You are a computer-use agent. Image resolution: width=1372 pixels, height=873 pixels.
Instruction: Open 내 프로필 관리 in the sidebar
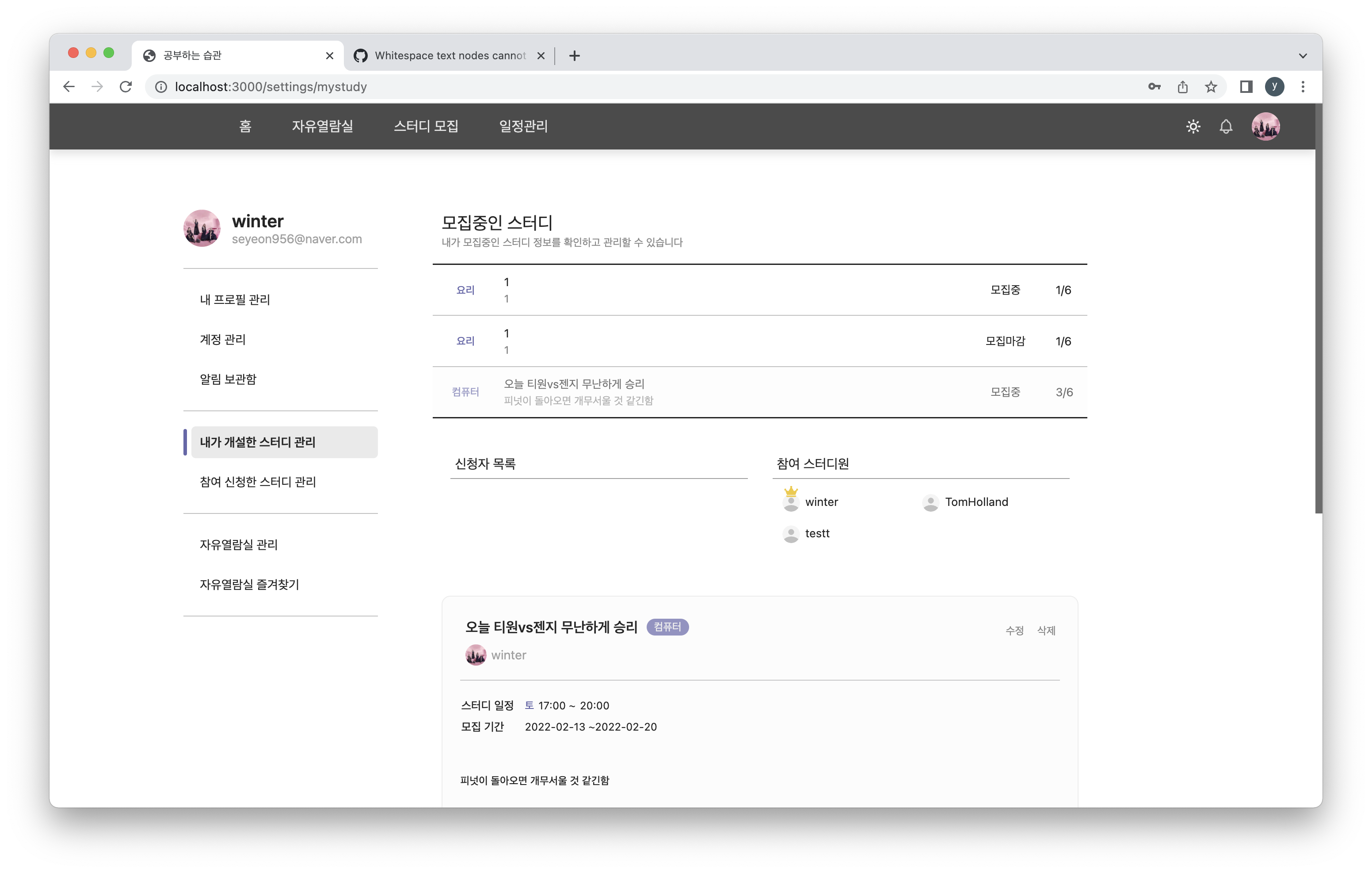[235, 299]
